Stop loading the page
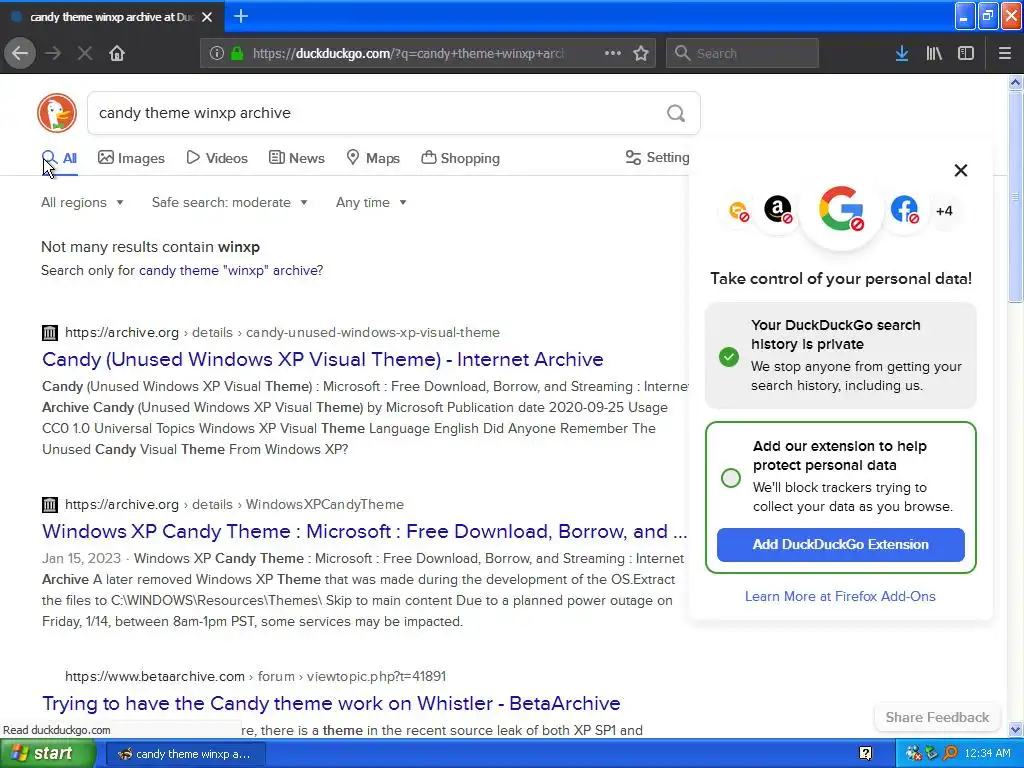The width and height of the screenshot is (1024, 768). [x=85, y=54]
